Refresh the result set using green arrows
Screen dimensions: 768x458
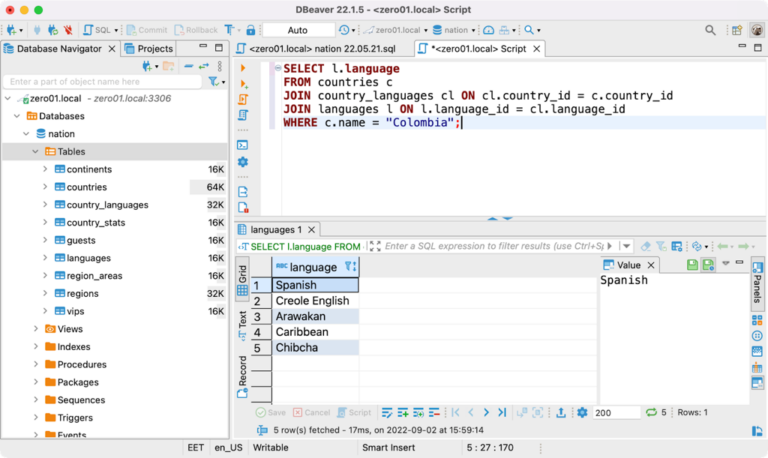[651, 412]
